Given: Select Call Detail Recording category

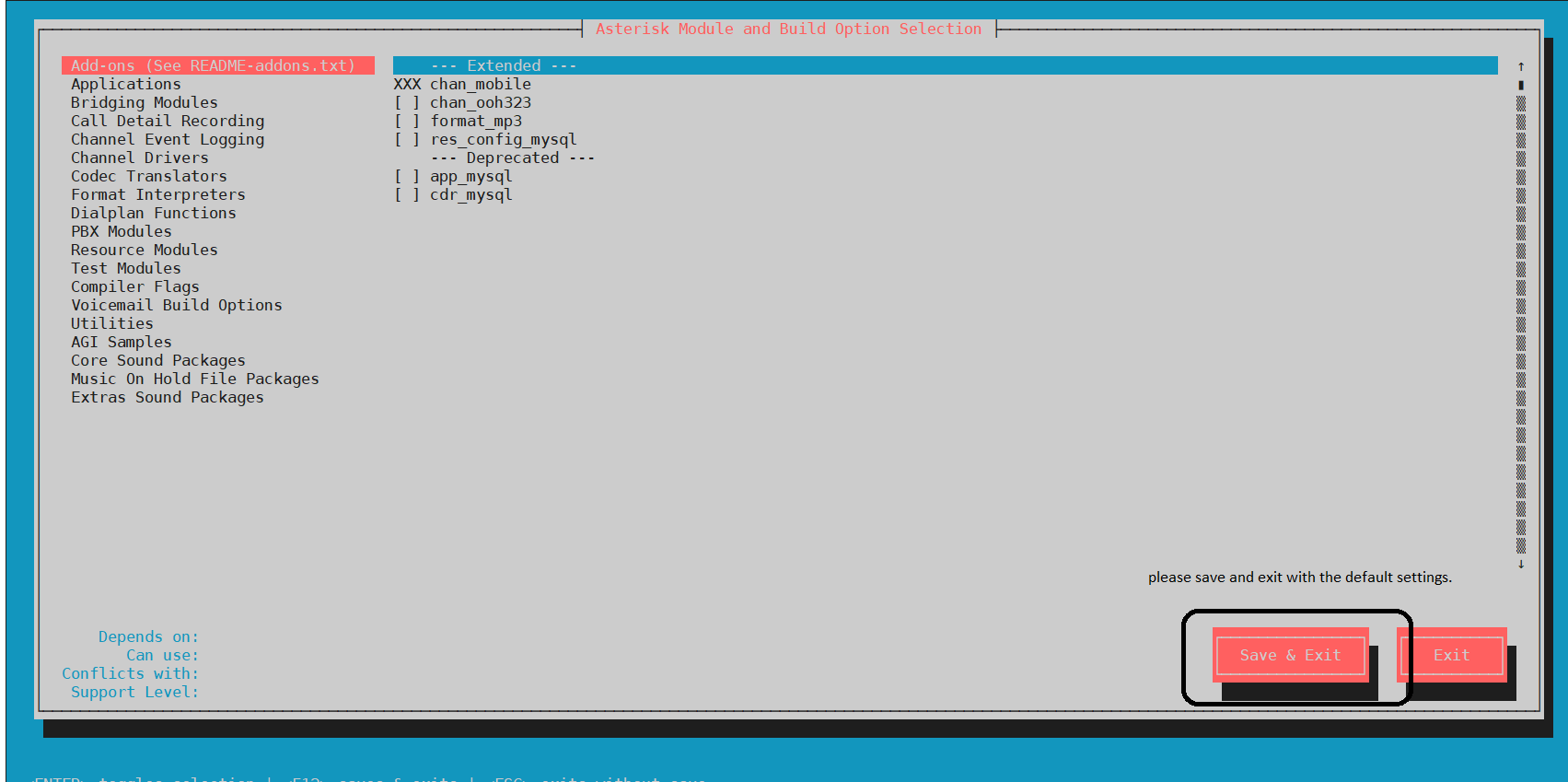Looking at the screenshot, I should tap(168, 121).
